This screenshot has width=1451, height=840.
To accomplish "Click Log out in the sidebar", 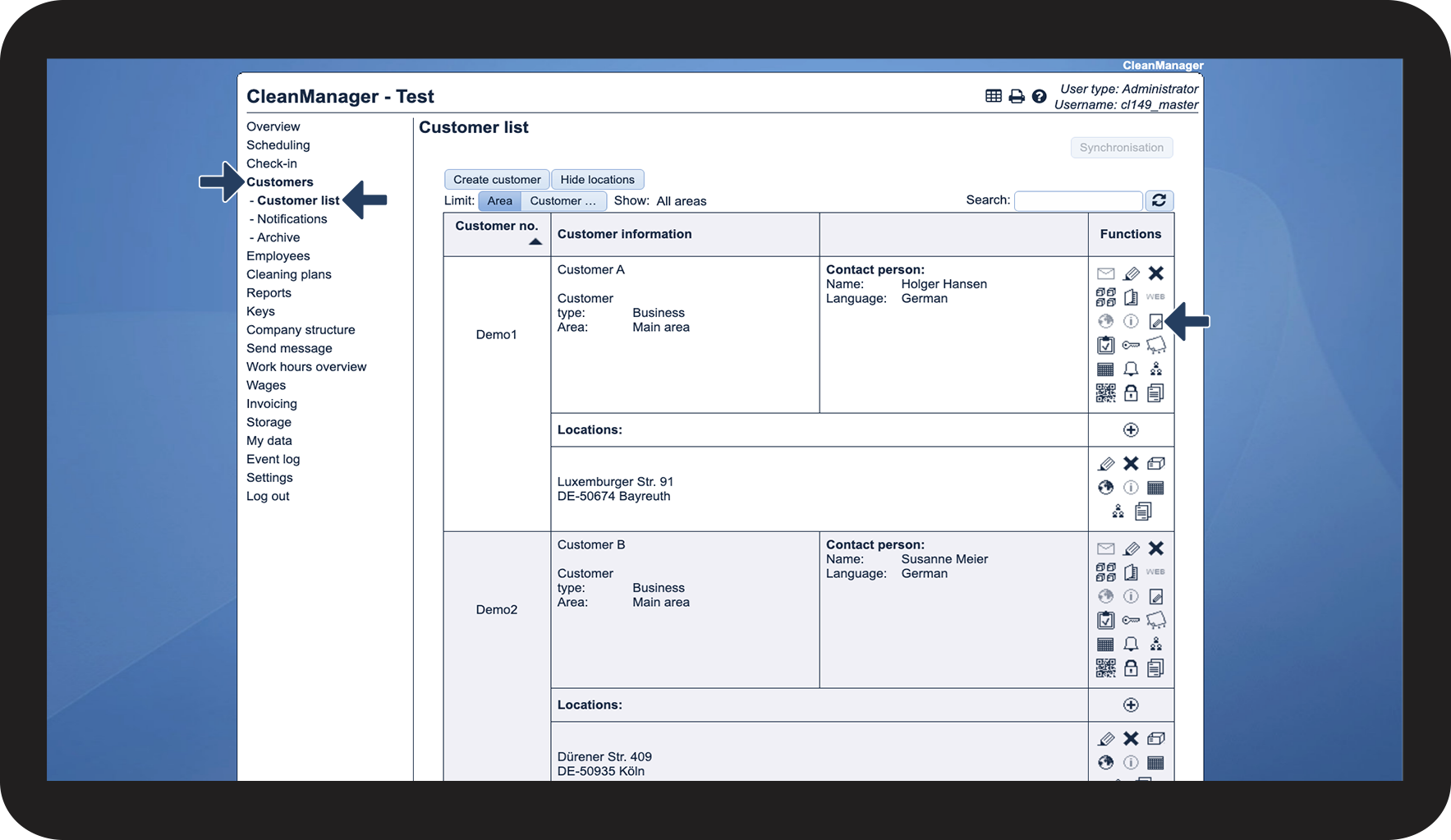I will click(x=269, y=496).
